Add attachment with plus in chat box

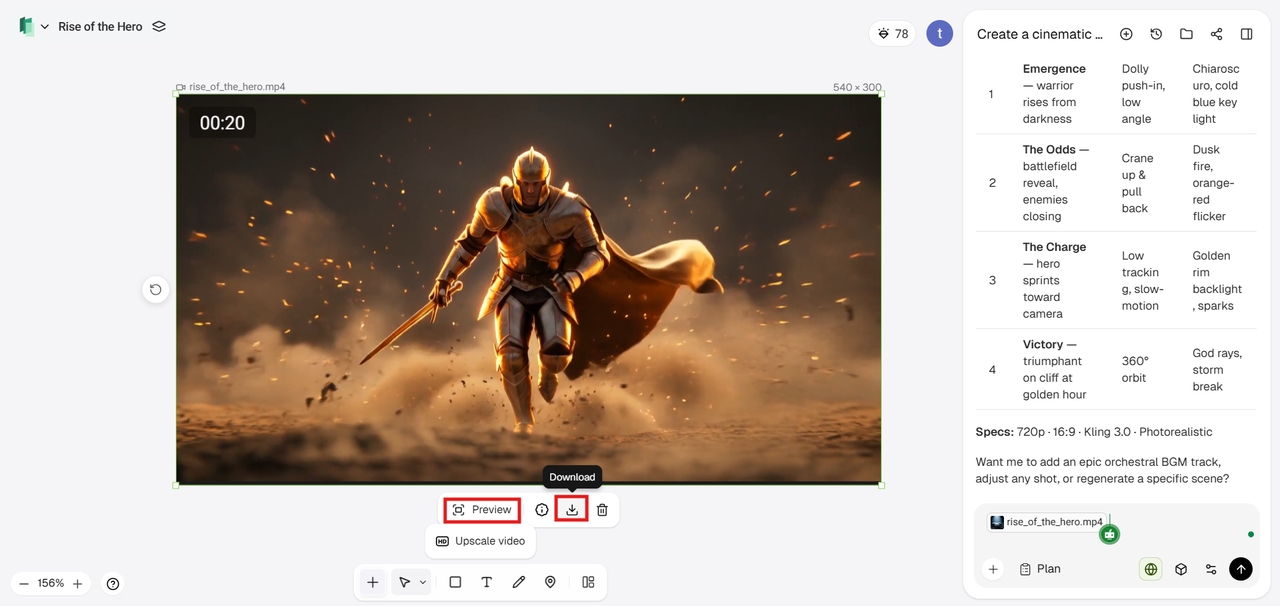pos(993,569)
